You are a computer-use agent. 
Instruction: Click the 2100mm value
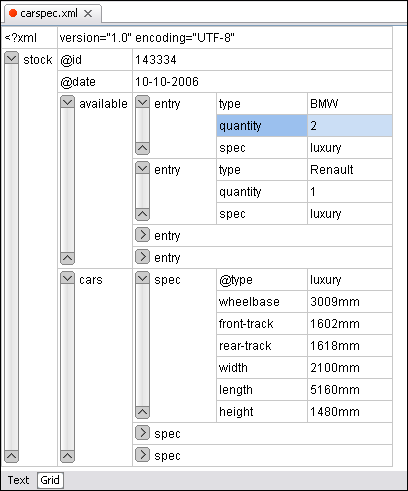coord(350,368)
